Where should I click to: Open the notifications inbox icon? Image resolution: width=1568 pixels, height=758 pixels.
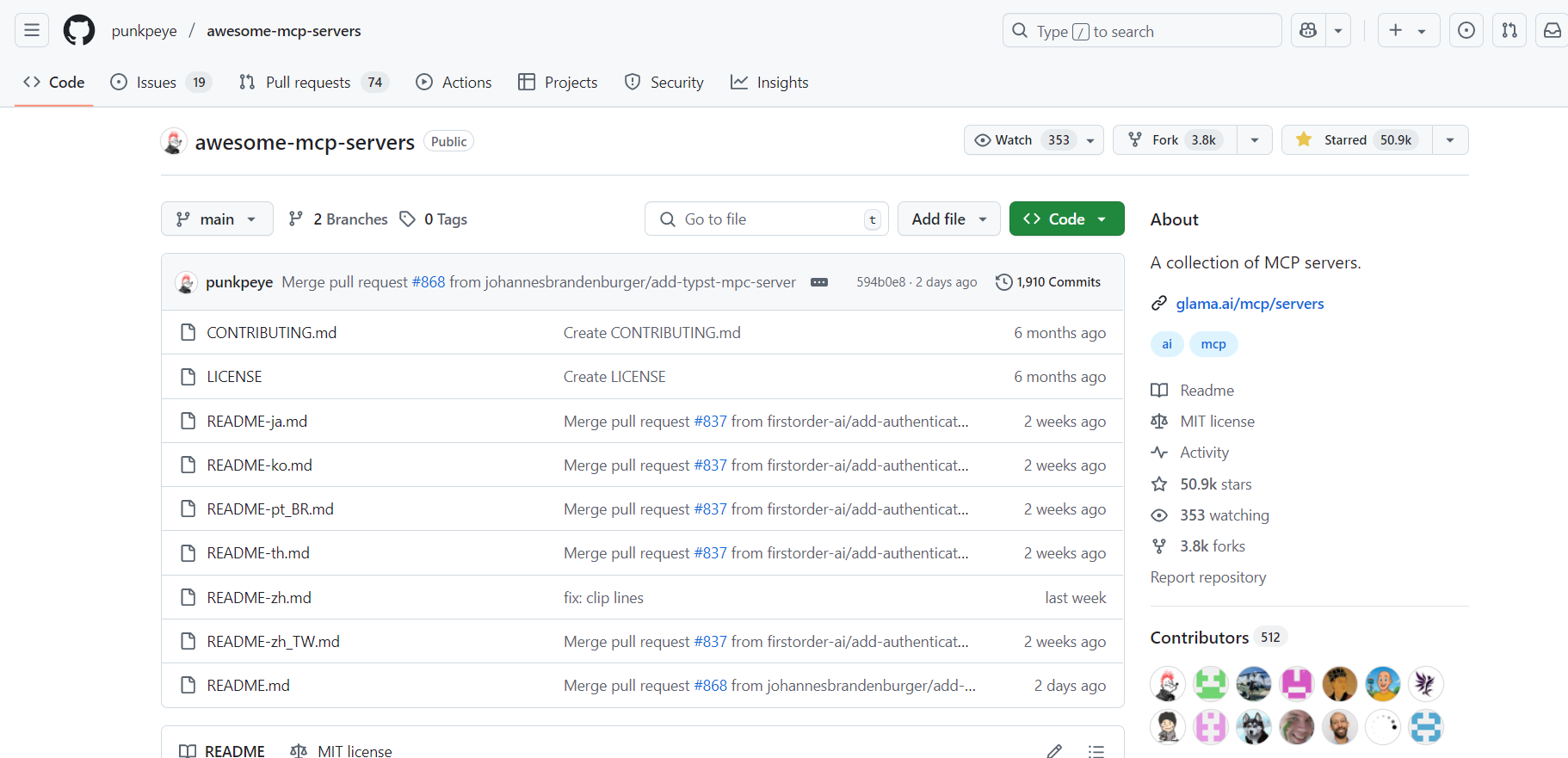(x=1552, y=31)
